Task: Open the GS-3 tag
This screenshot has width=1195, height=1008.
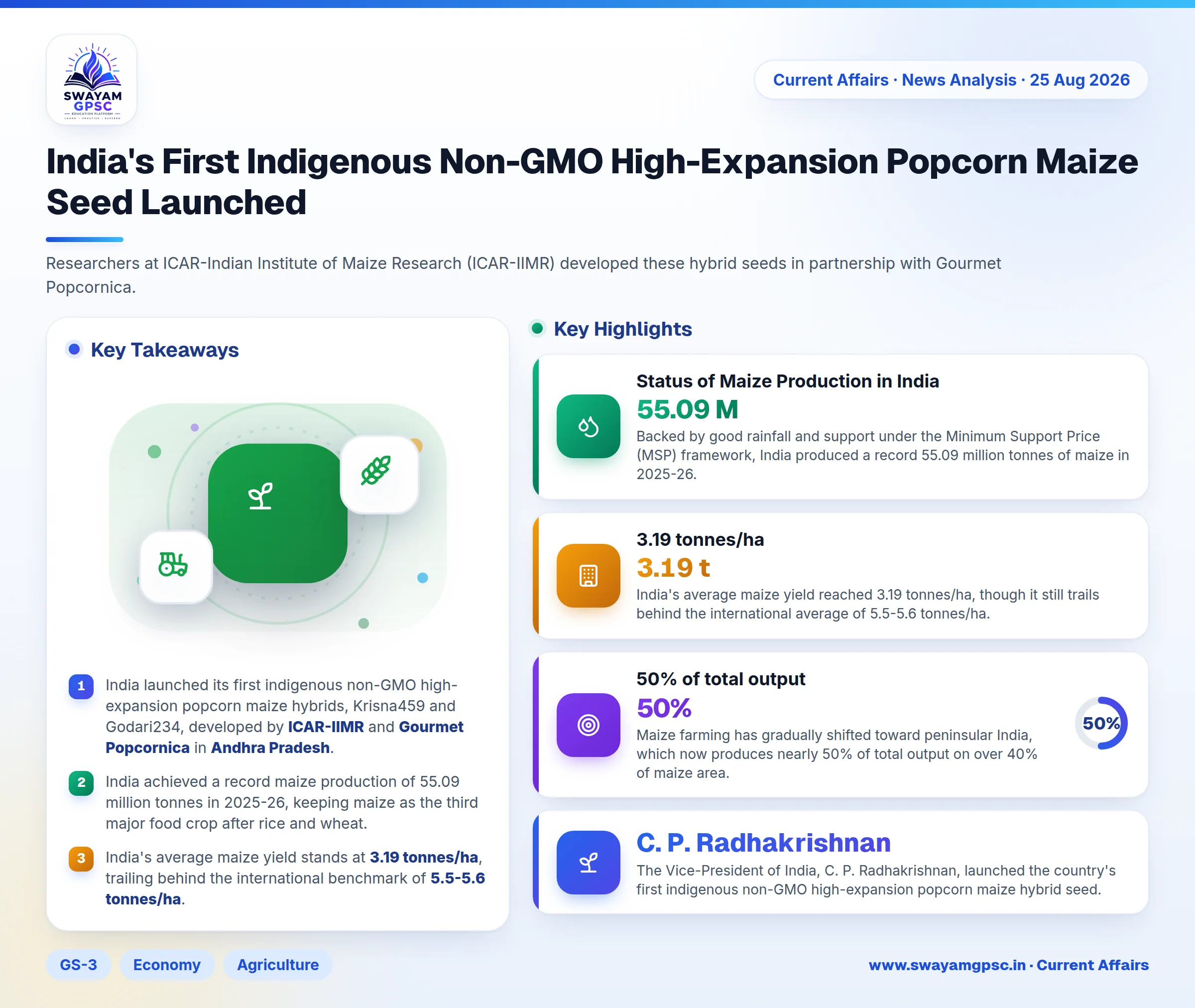Action: point(78,965)
